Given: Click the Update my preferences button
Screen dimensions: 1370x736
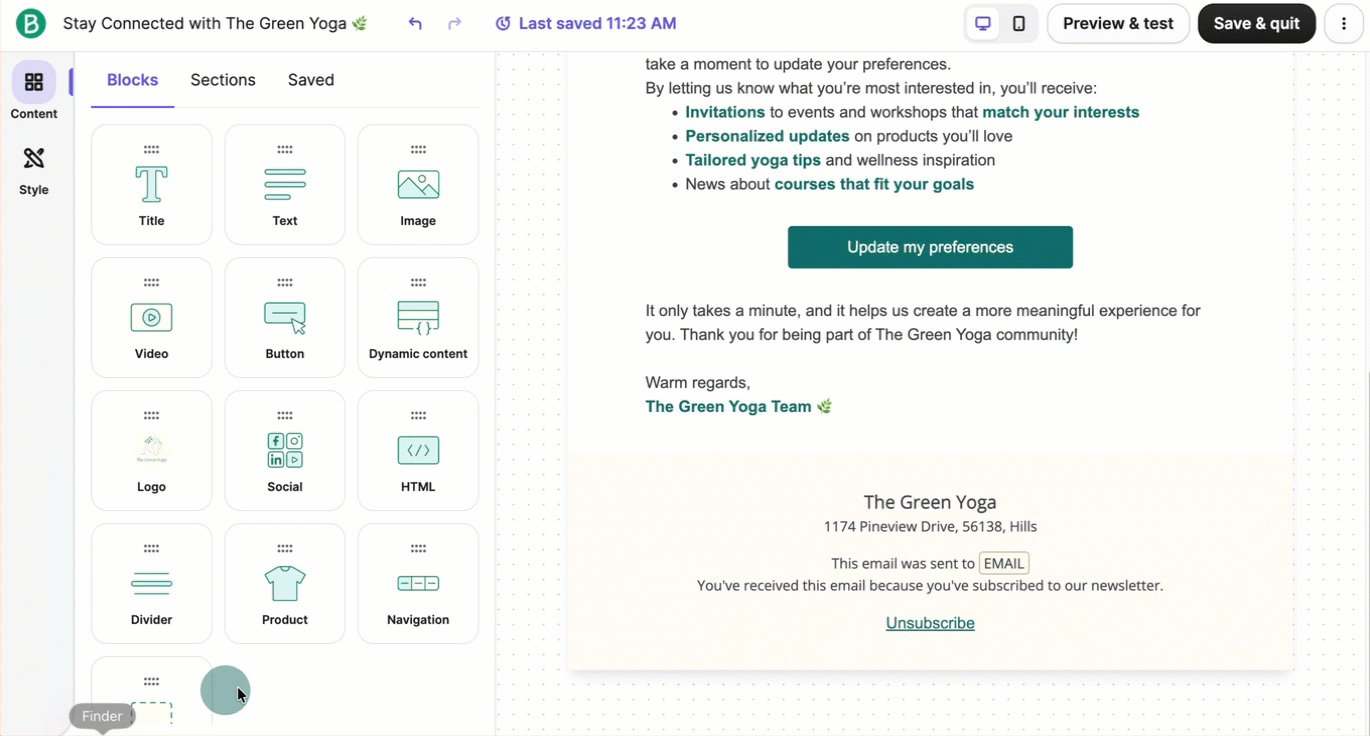Looking at the screenshot, I should [930, 247].
